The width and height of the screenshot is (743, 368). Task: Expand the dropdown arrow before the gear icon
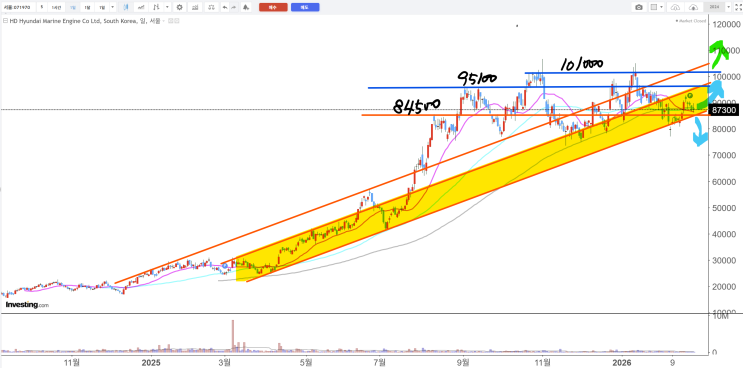click(167, 7)
